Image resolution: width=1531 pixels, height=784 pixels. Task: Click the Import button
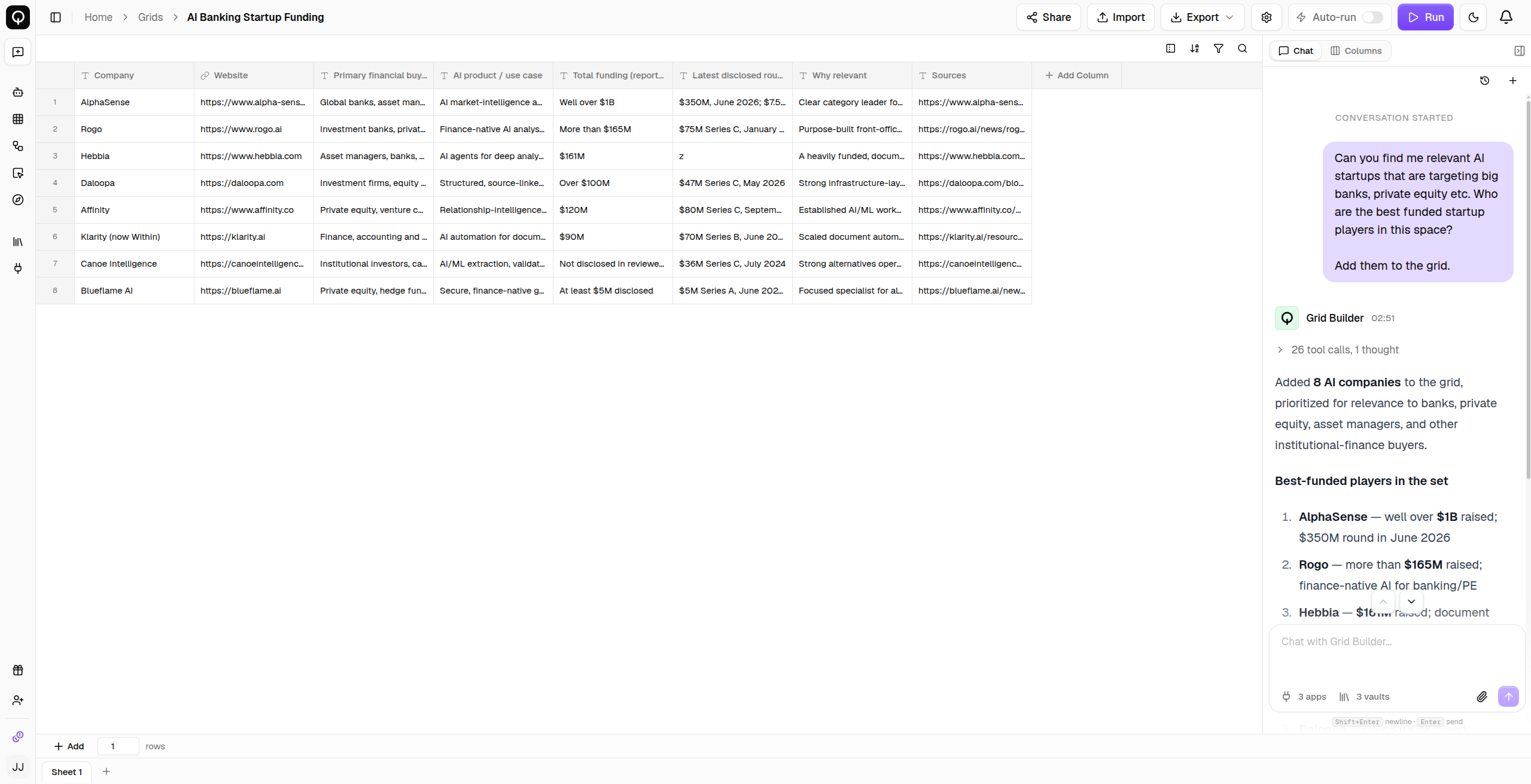click(1121, 17)
